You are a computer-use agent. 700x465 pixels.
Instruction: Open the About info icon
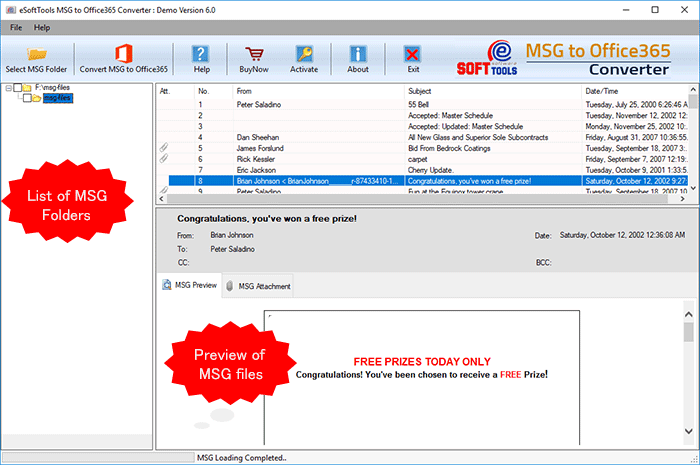(358, 54)
